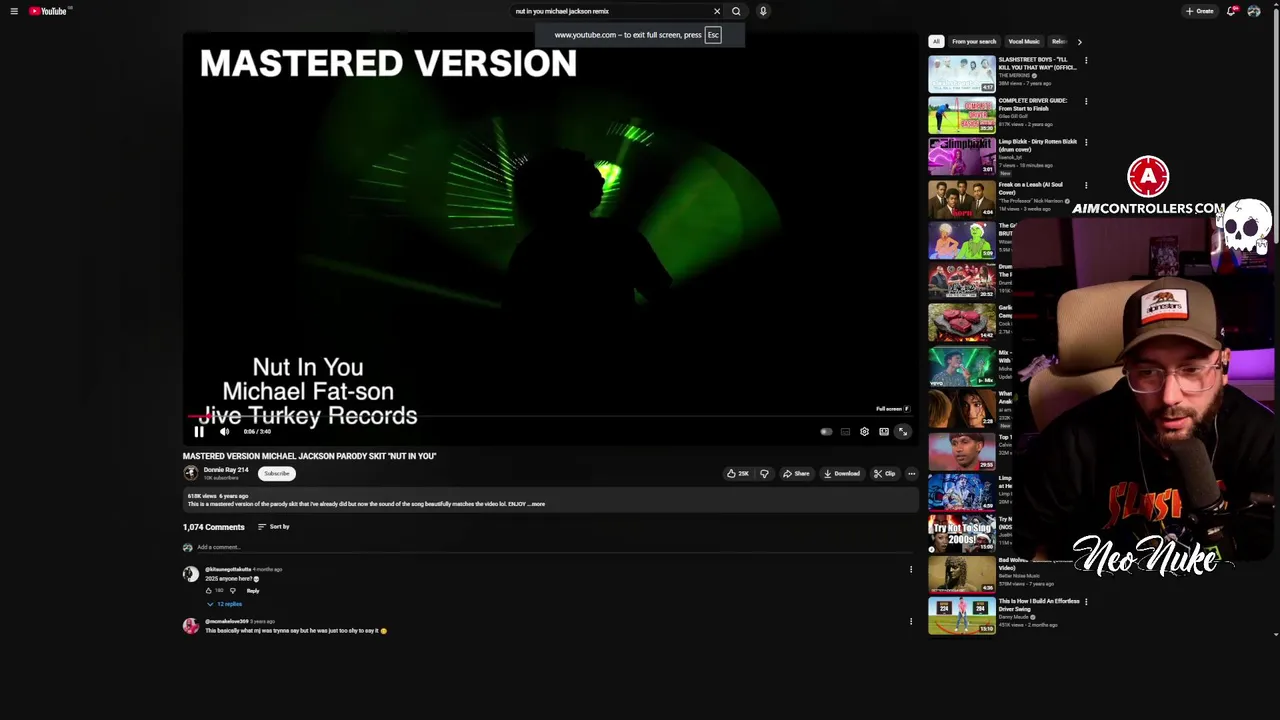
Task: Reply to '2025 anyone here?' comment
Action: coord(253,591)
